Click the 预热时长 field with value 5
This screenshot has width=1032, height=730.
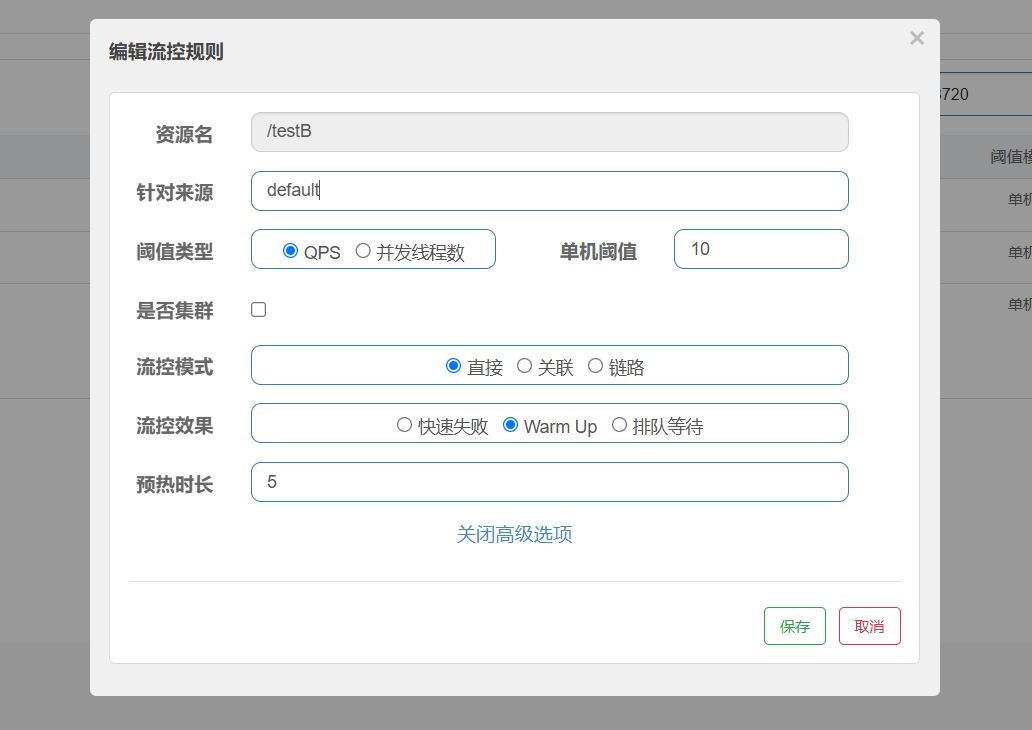tap(549, 482)
